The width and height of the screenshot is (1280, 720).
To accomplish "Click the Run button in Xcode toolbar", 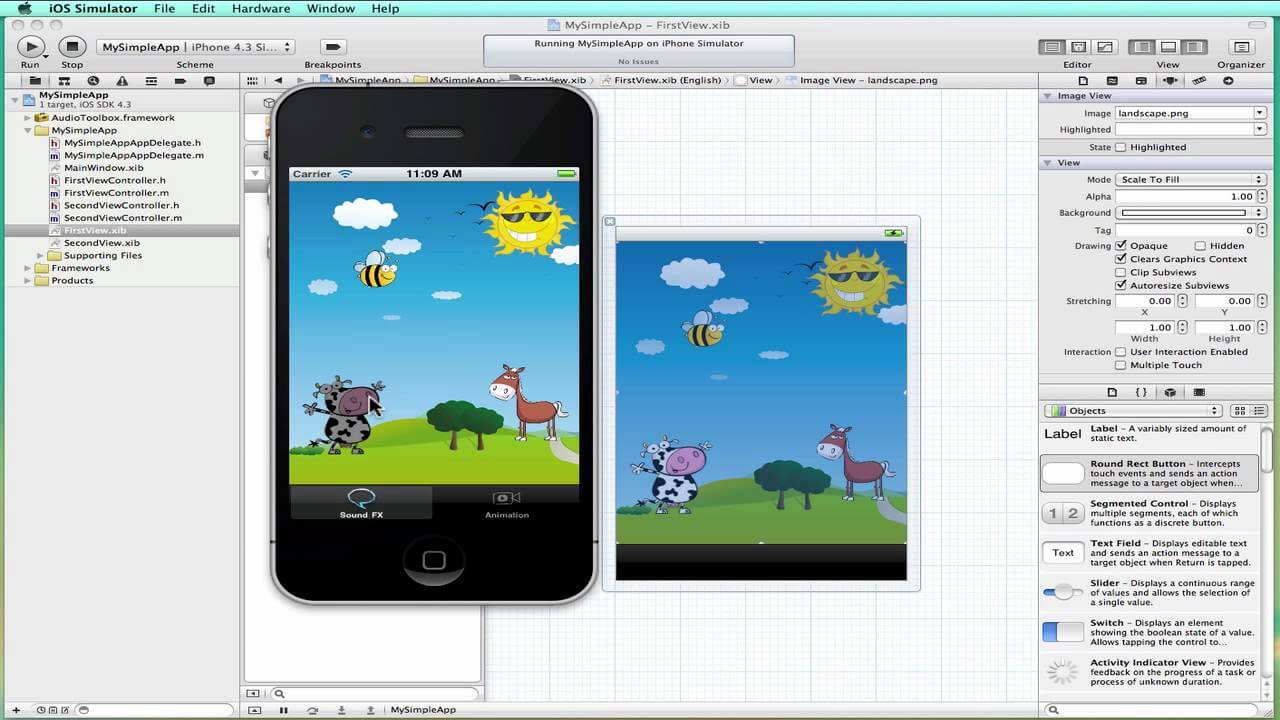I will [31, 46].
